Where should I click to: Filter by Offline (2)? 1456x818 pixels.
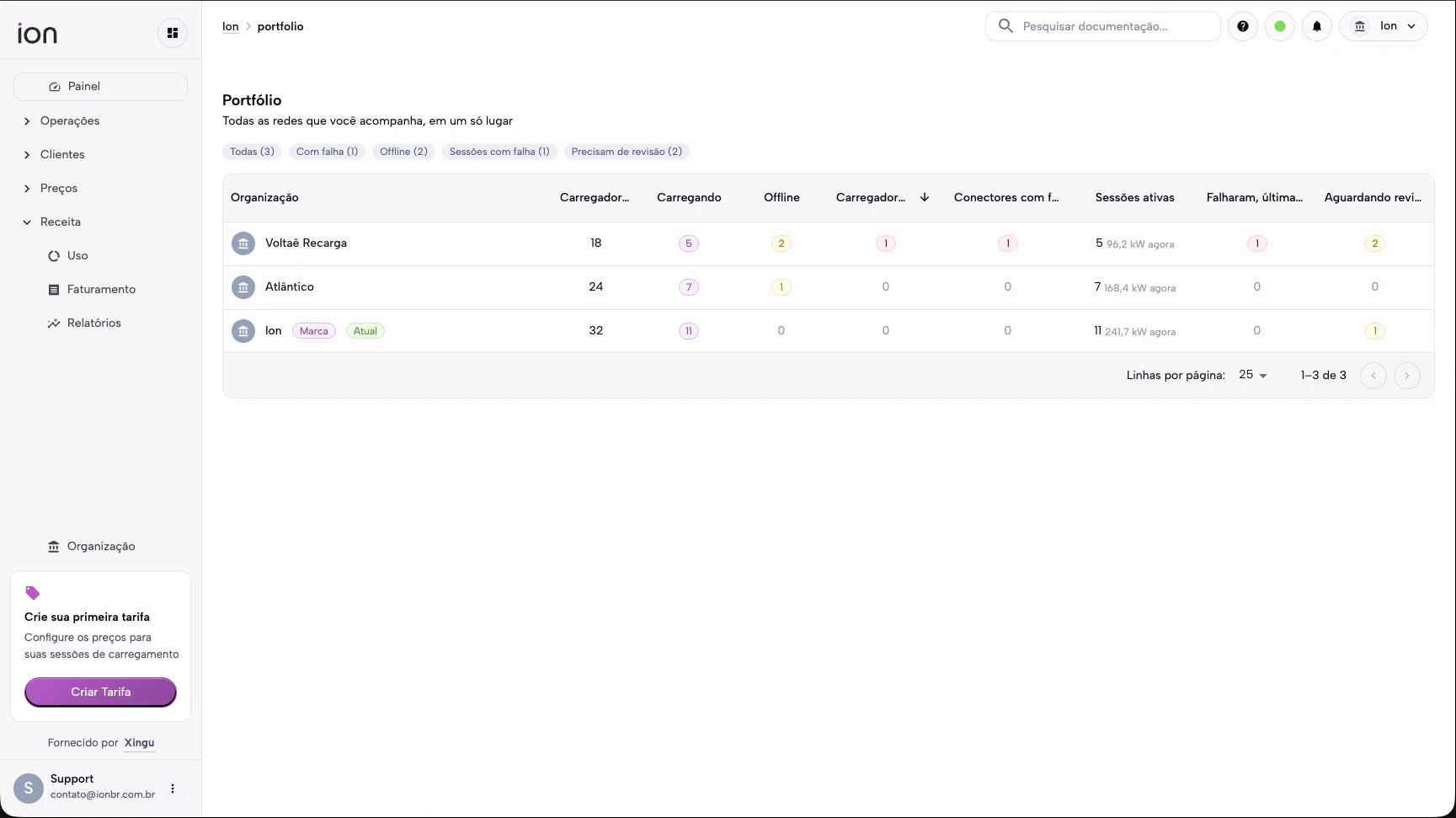point(403,152)
